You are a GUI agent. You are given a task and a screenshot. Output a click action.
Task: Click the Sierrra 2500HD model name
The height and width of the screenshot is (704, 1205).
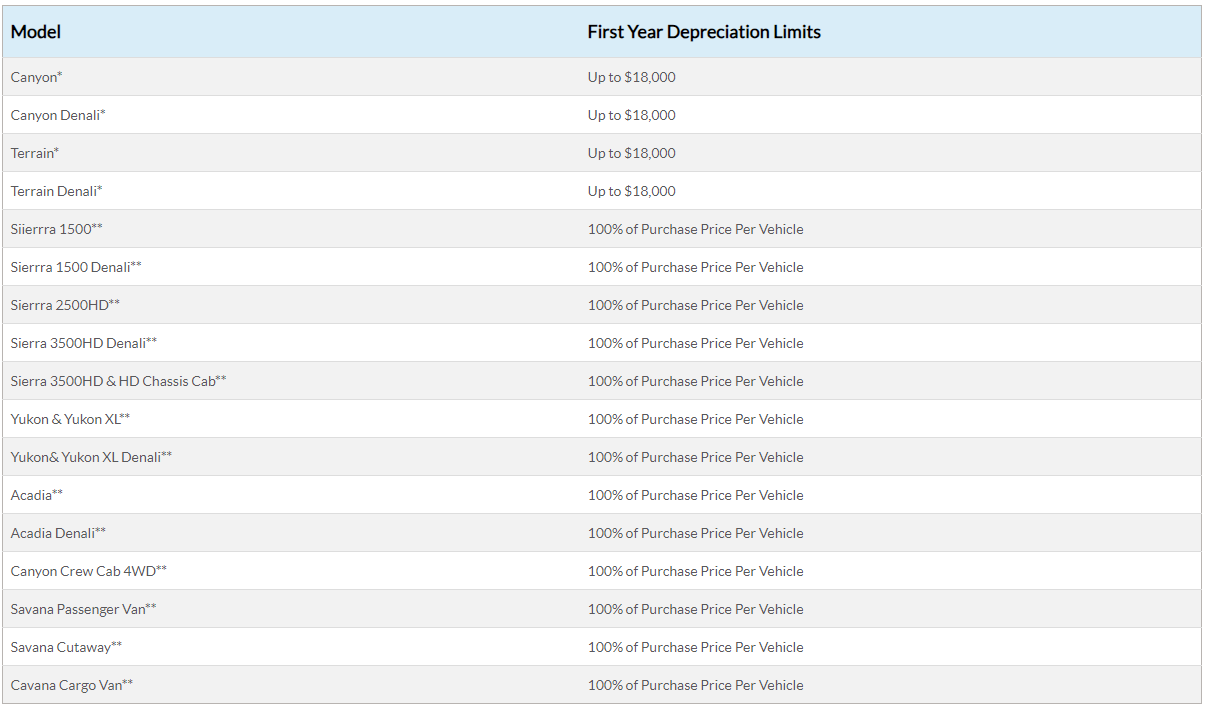pos(66,305)
